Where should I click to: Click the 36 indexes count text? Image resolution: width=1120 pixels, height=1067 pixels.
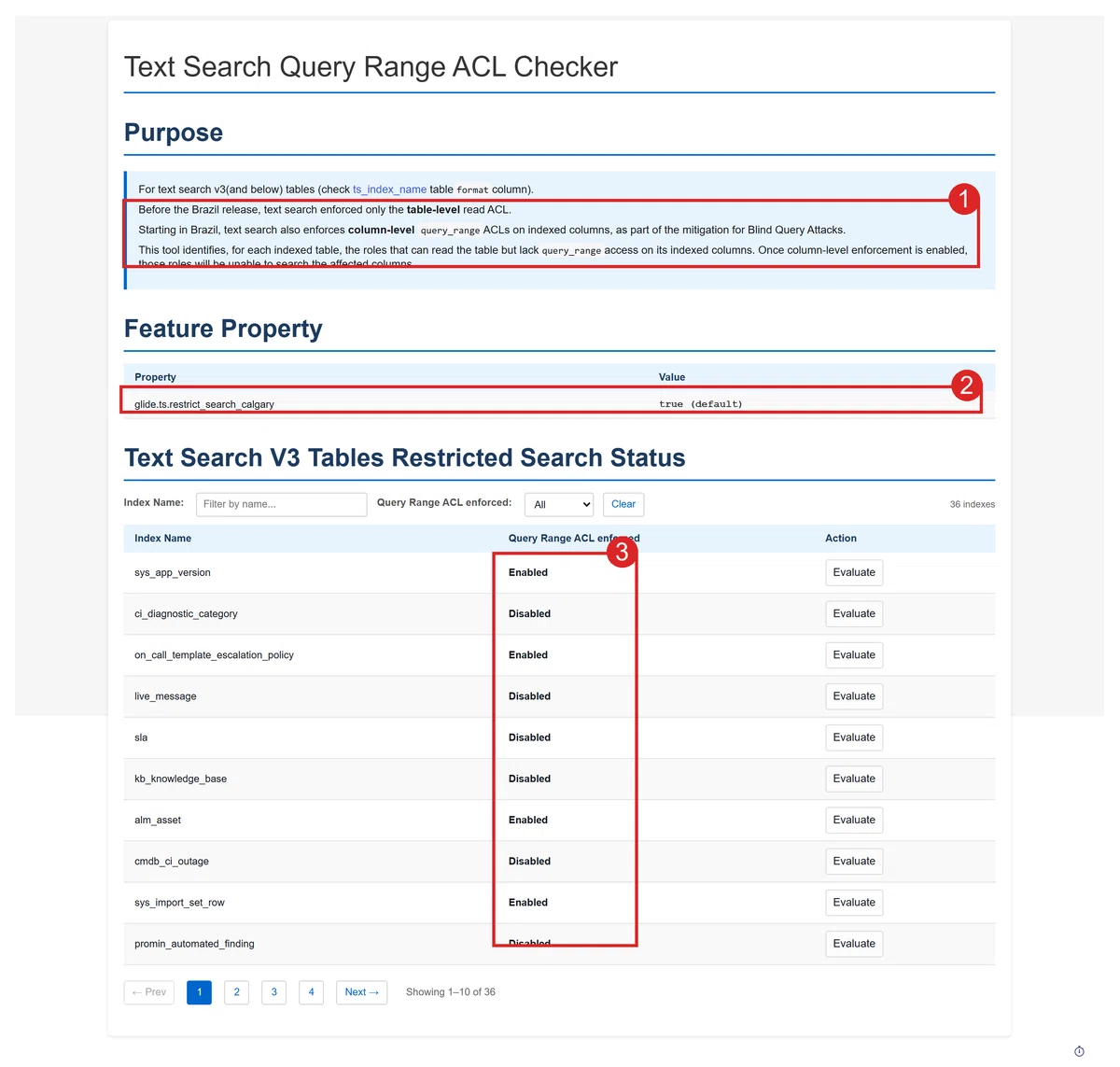pyautogui.click(x=973, y=504)
